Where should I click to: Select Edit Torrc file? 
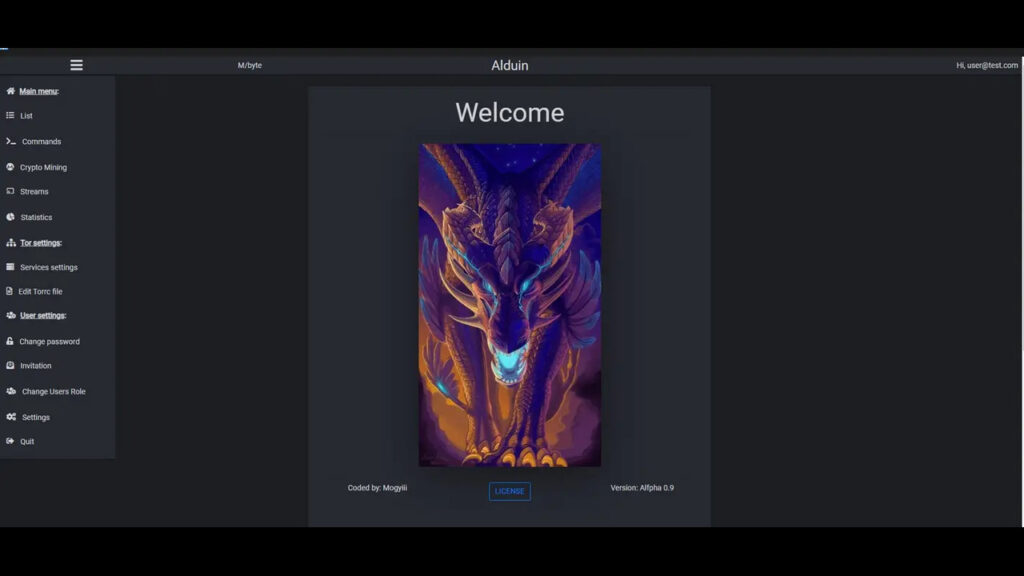[x=40, y=291]
